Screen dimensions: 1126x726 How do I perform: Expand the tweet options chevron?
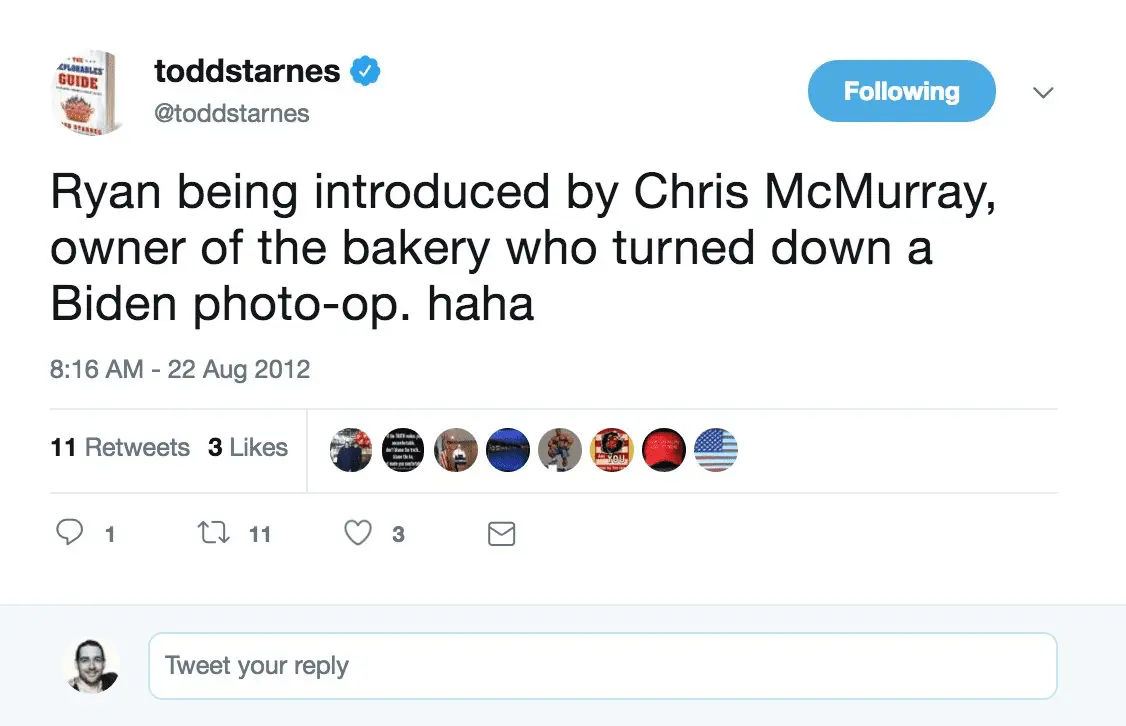click(x=1043, y=93)
